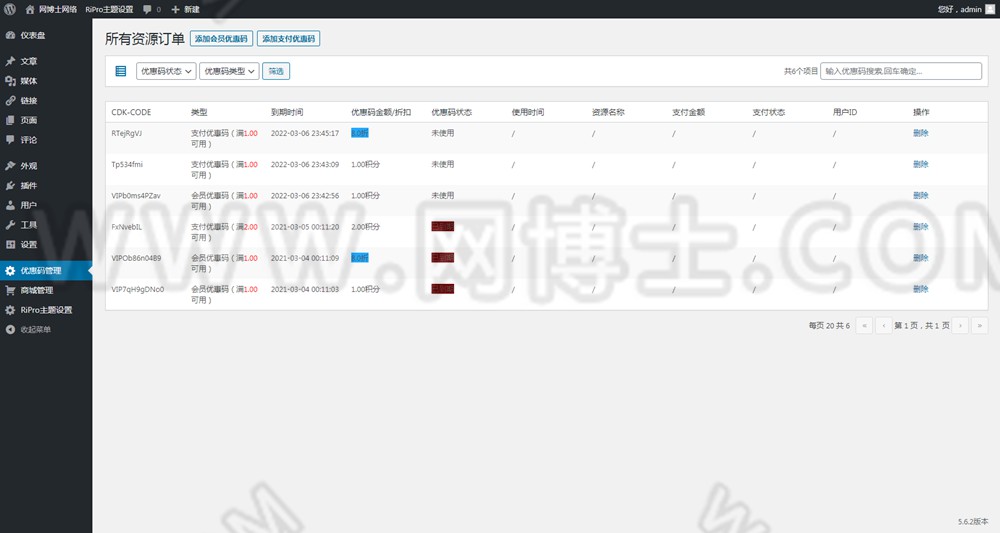Click the 优惠码状态 column header
This screenshot has height=533, width=1000.
(x=452, y=112)
